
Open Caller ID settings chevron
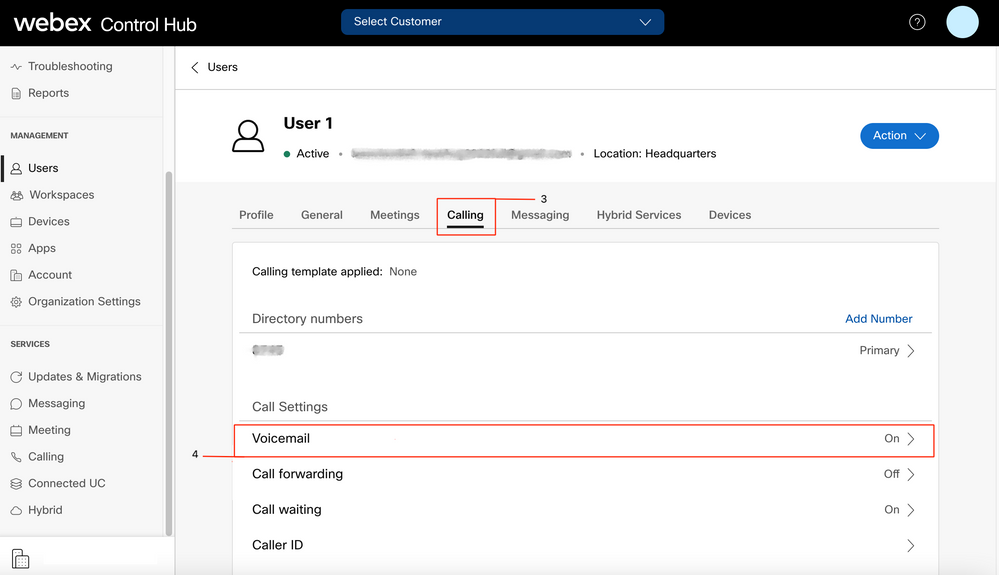pyautogui.click(x=910, y=546)
